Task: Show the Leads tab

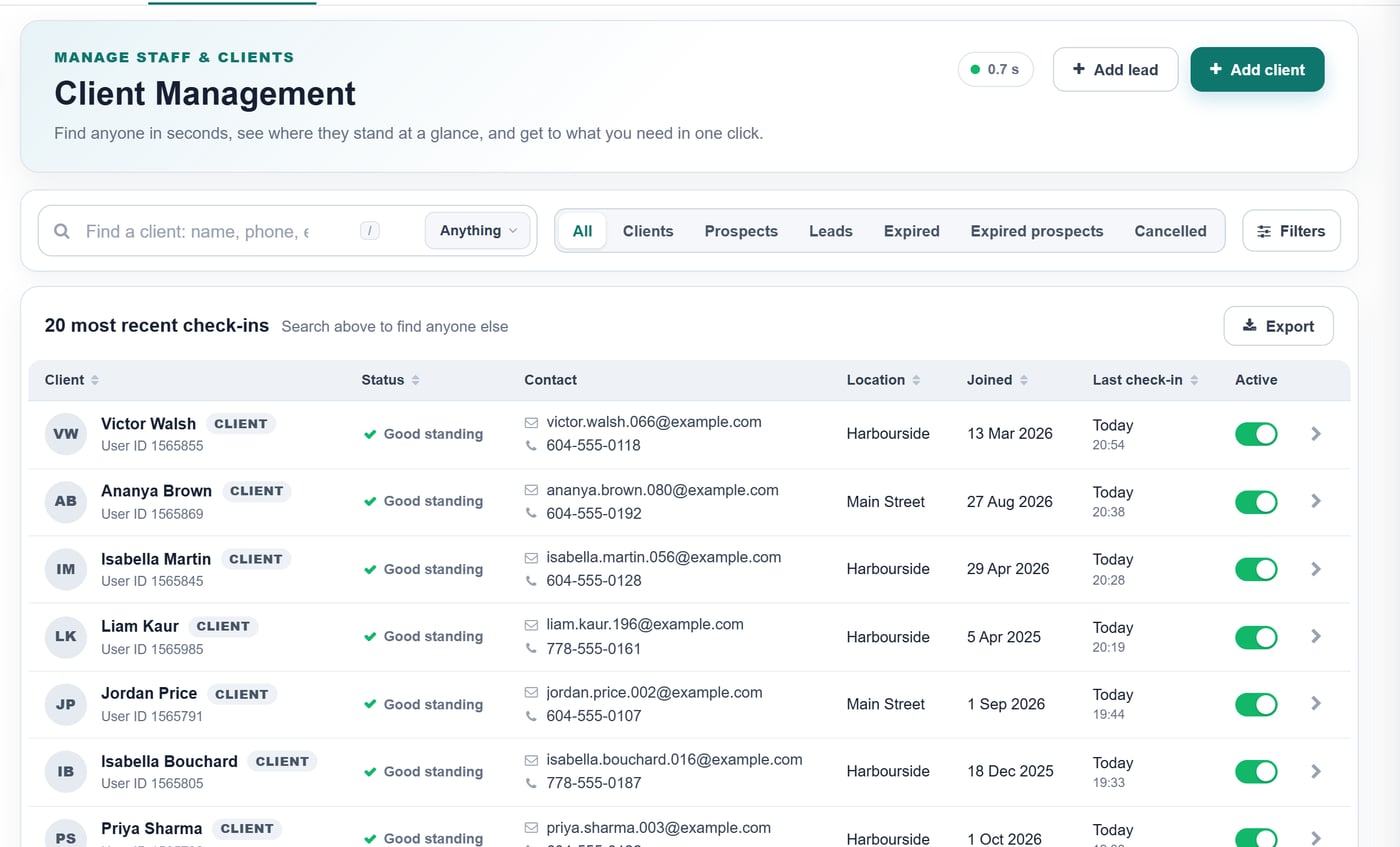Action: pyautogui.click(x=831, y=231)
